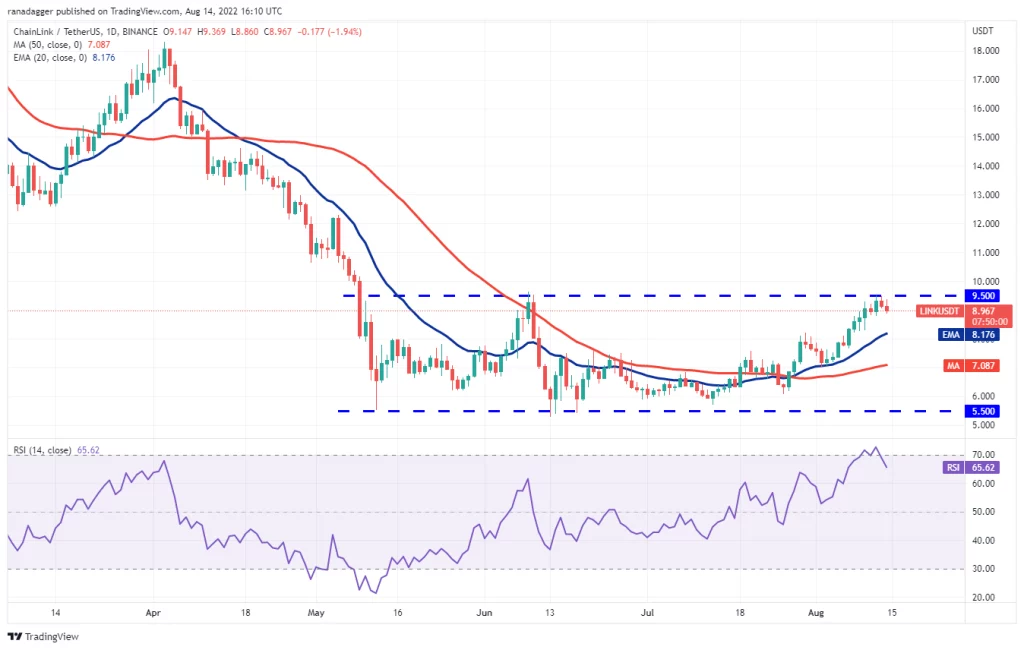1024x650 pixels.
Task: Click the USDT currency label
Action: (x=982, y=31)
